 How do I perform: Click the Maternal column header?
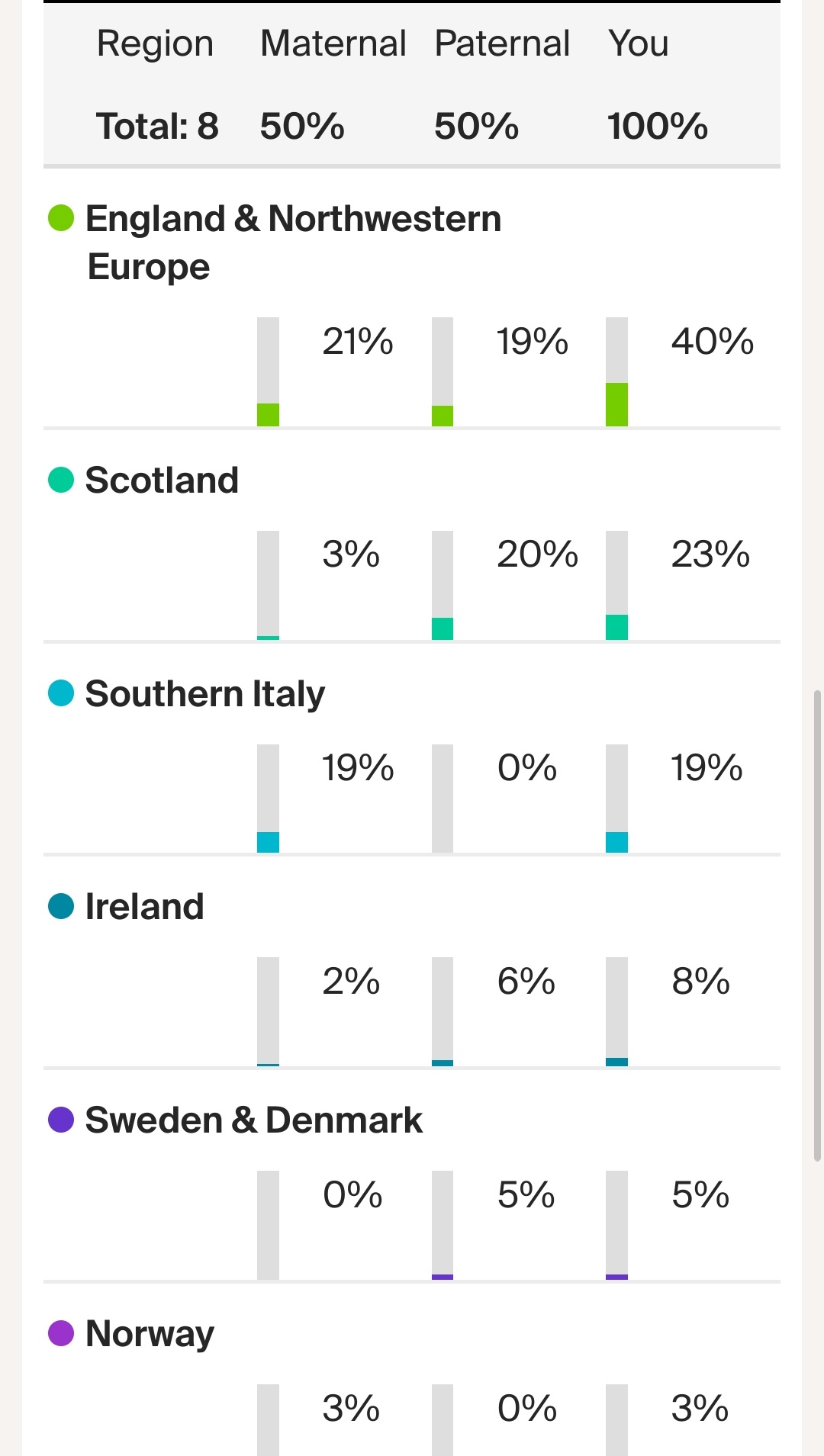(x=333, y=43)
